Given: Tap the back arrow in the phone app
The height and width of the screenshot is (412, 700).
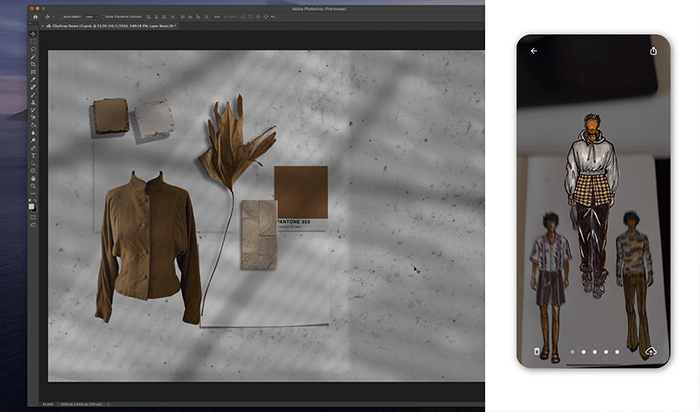Looking at the screenshot, I should [534, 51].
